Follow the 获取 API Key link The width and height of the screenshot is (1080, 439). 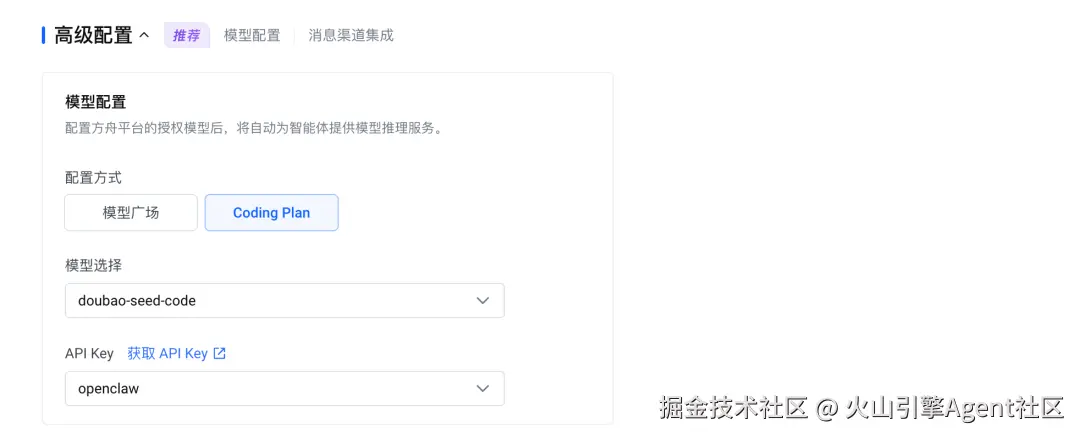point(167,353)
